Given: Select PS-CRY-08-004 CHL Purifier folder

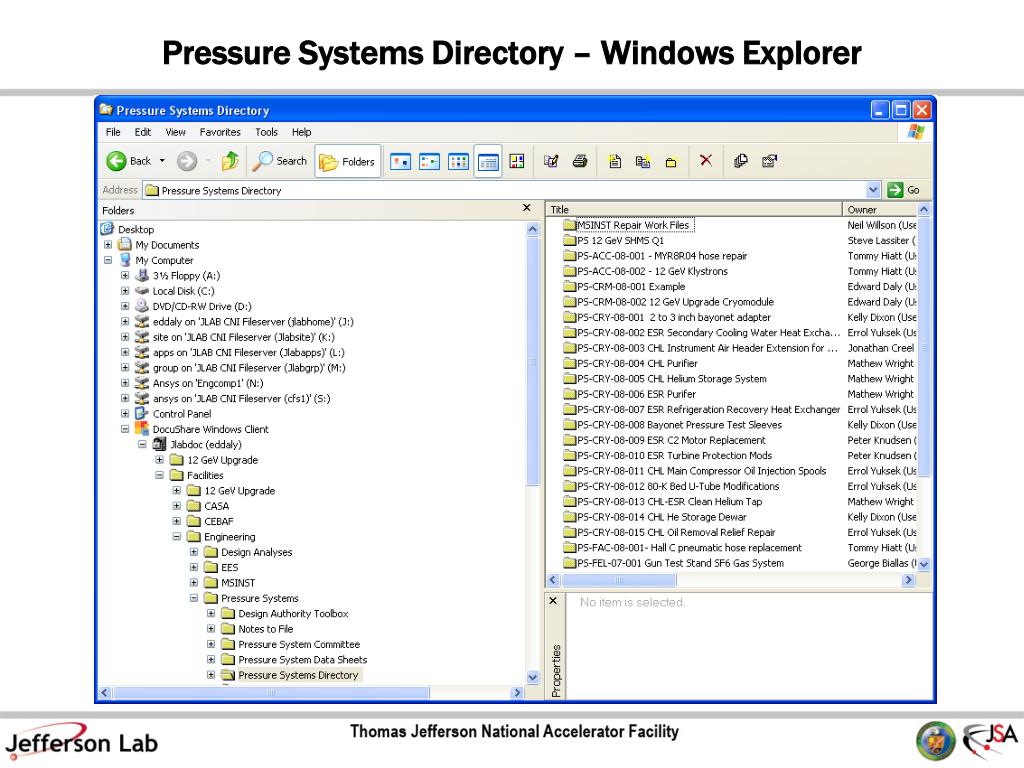Looking at the screenshot, I should (637, 364).
